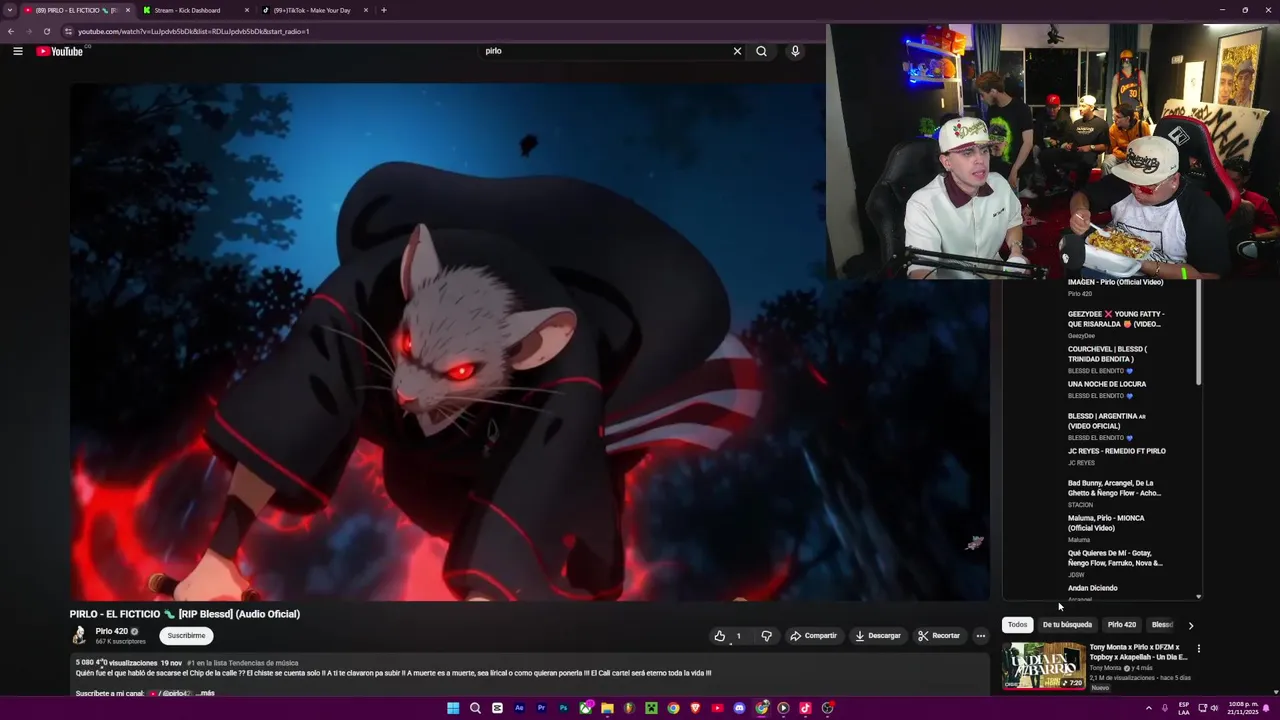Screen dimensions: 1280x720
Task: Open the Pirlo 420 channel avatar
Action: (79, 636)
